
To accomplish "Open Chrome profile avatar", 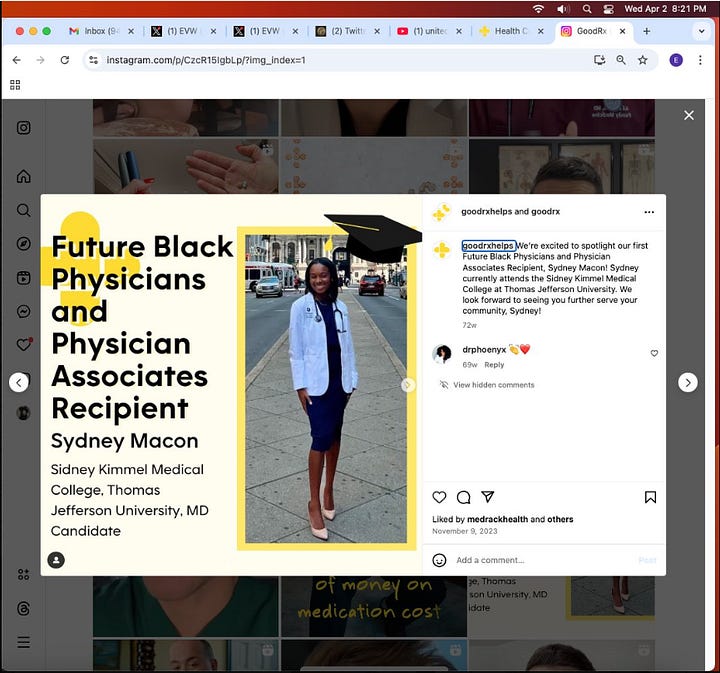I will click(676, 60).
